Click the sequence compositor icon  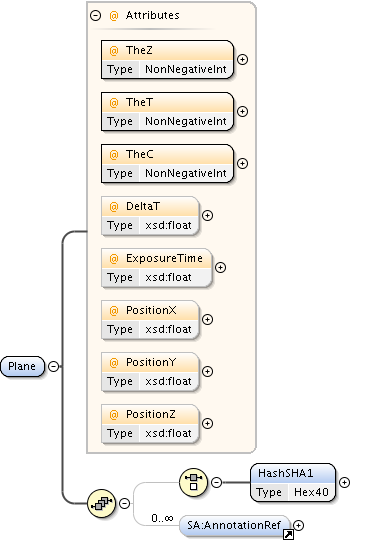coord(101,503)
